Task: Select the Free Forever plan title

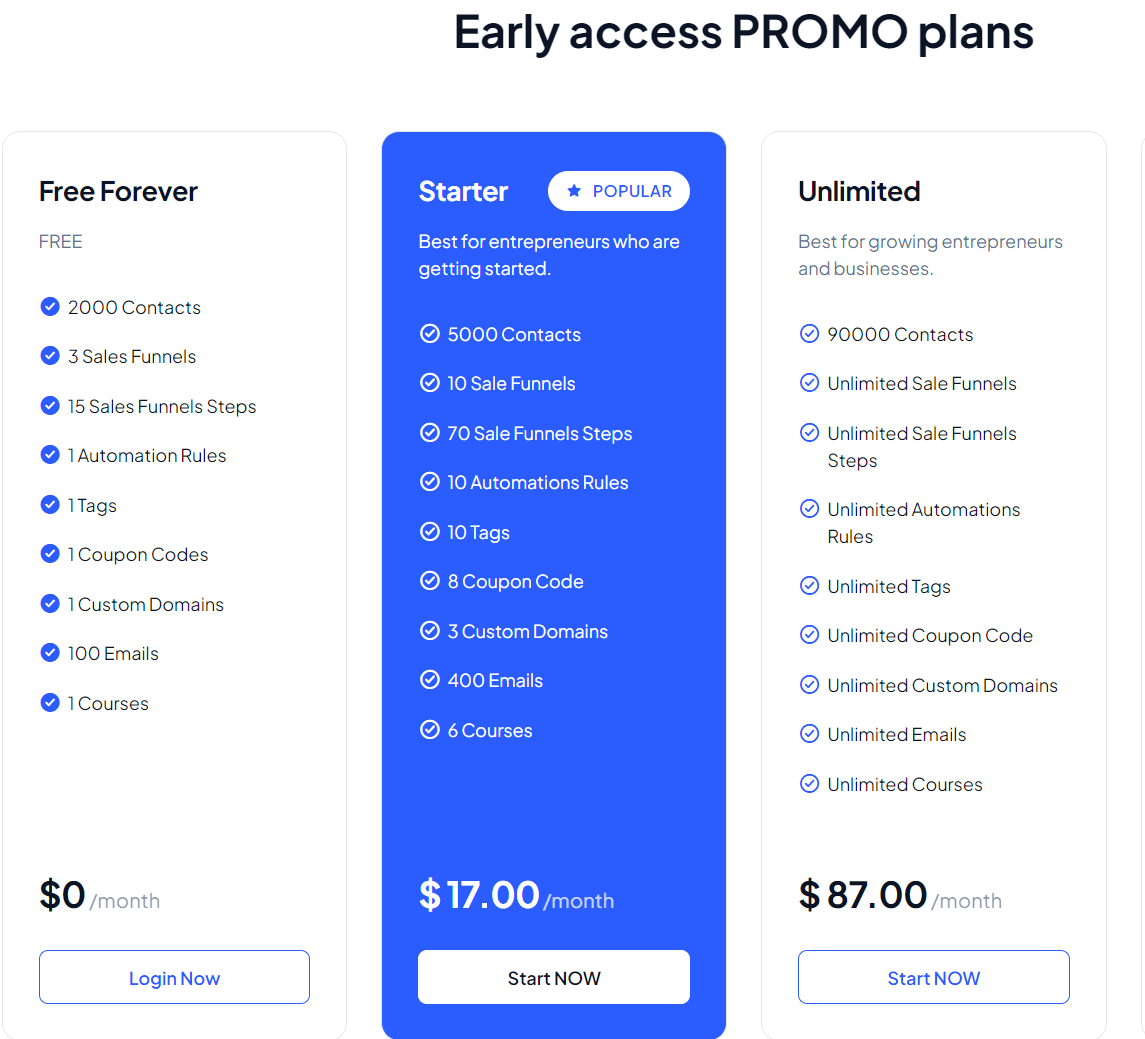Action: point(118,191)
